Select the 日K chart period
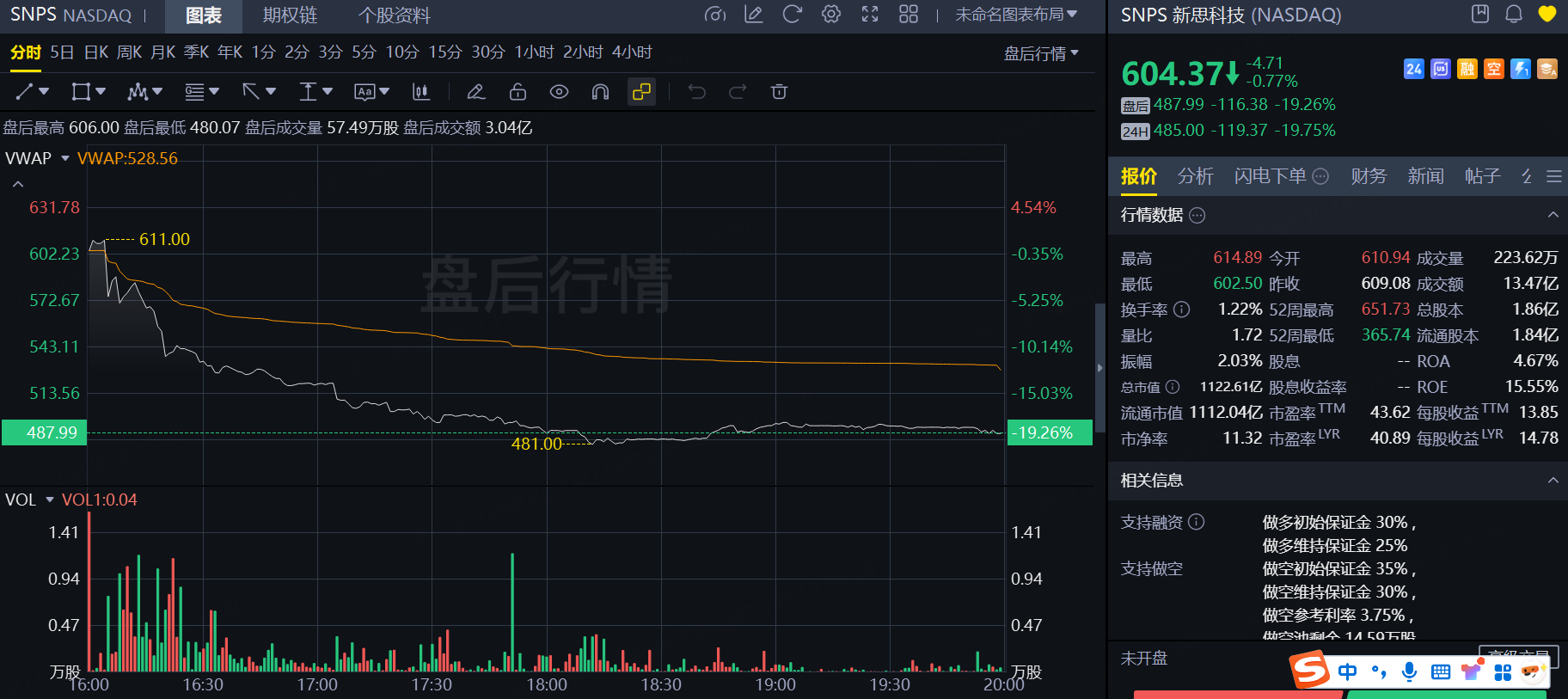1568x699 pixels. 96,52
